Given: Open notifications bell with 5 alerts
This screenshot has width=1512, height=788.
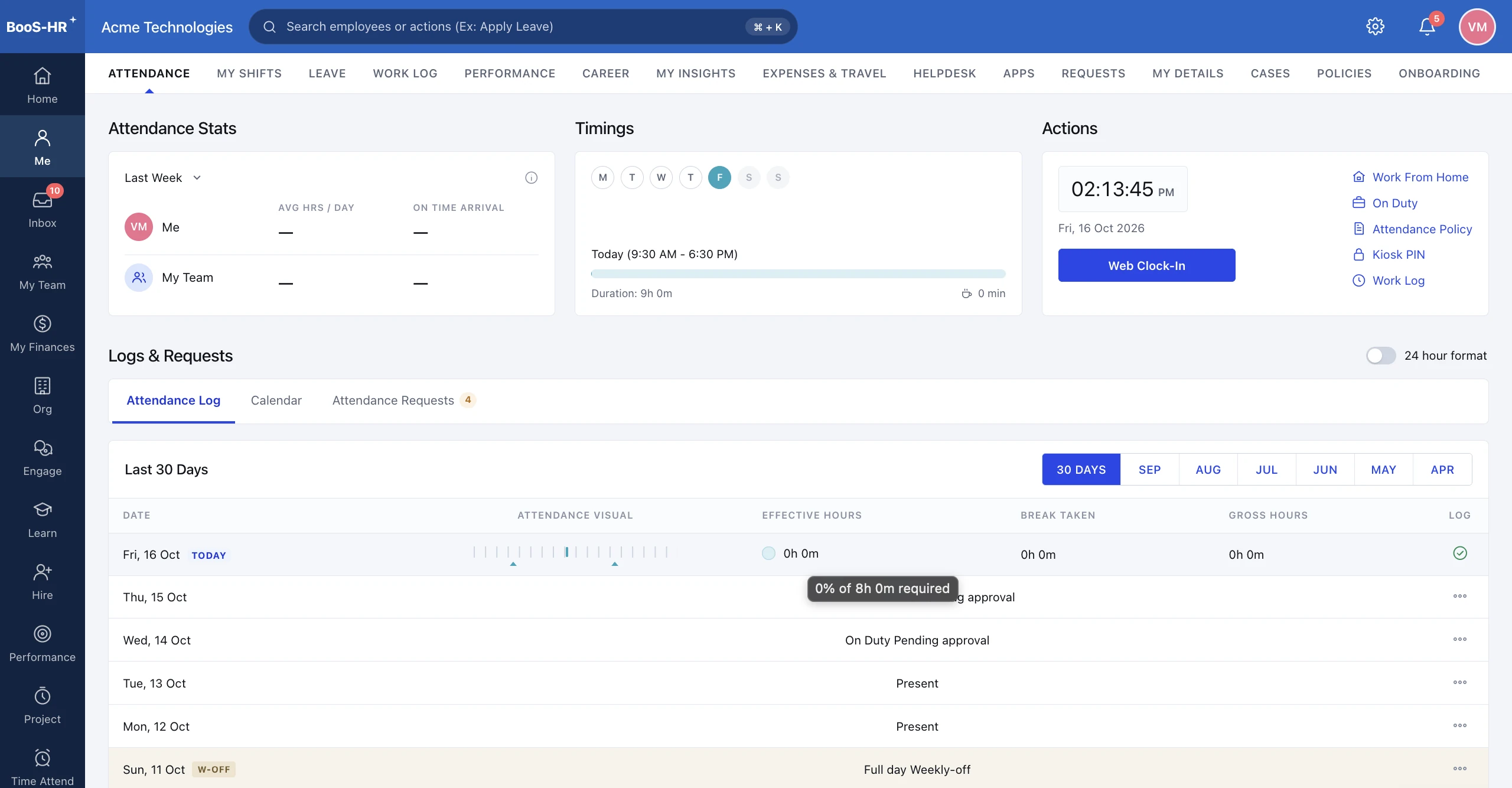Looking at the screenshot, I should pos(1427,27).
